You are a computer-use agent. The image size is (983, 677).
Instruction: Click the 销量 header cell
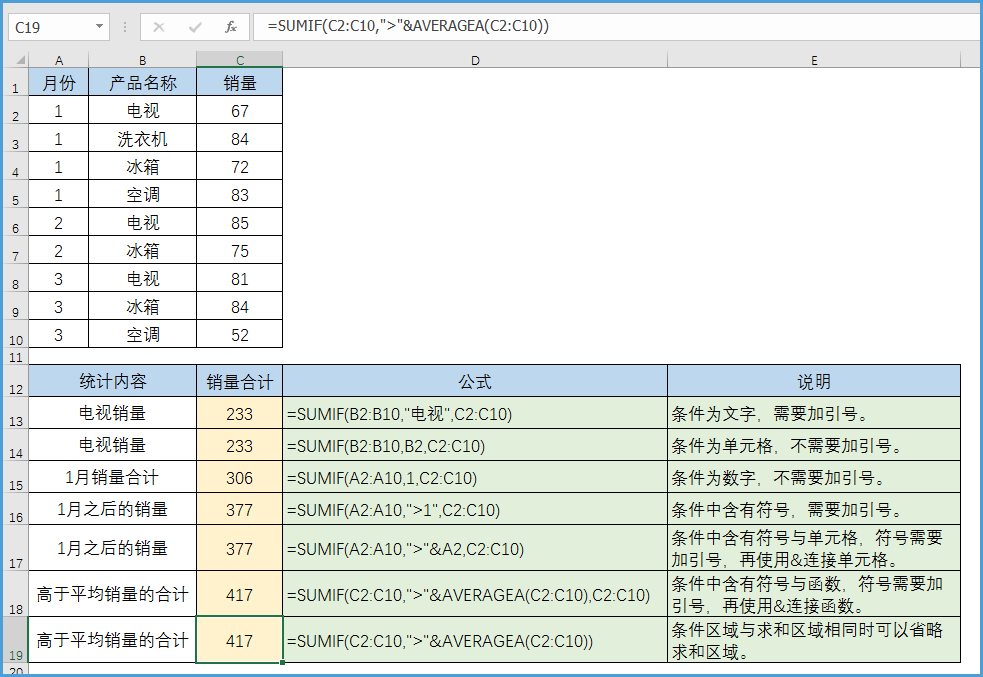[x=239, y=83]
